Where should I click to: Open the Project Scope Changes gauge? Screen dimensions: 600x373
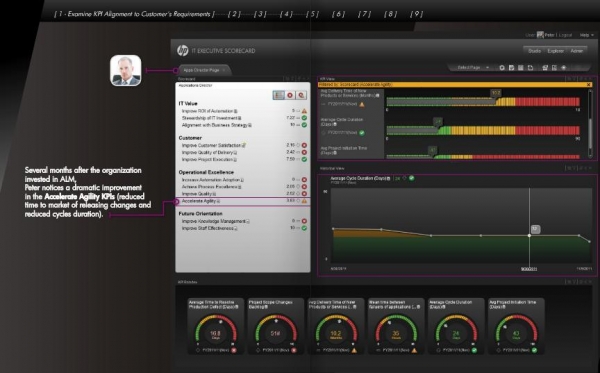[x=275, y=326]
